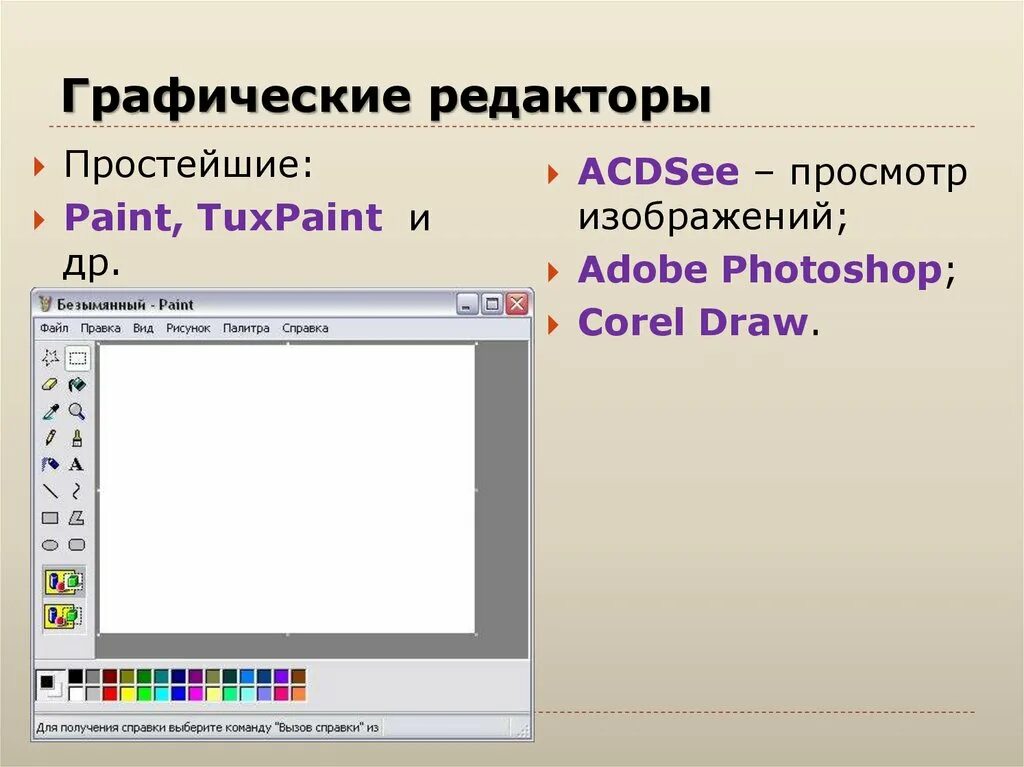Select the navy blue palette swatch
Screen dimensions: 1024x767
click(178, 676)
